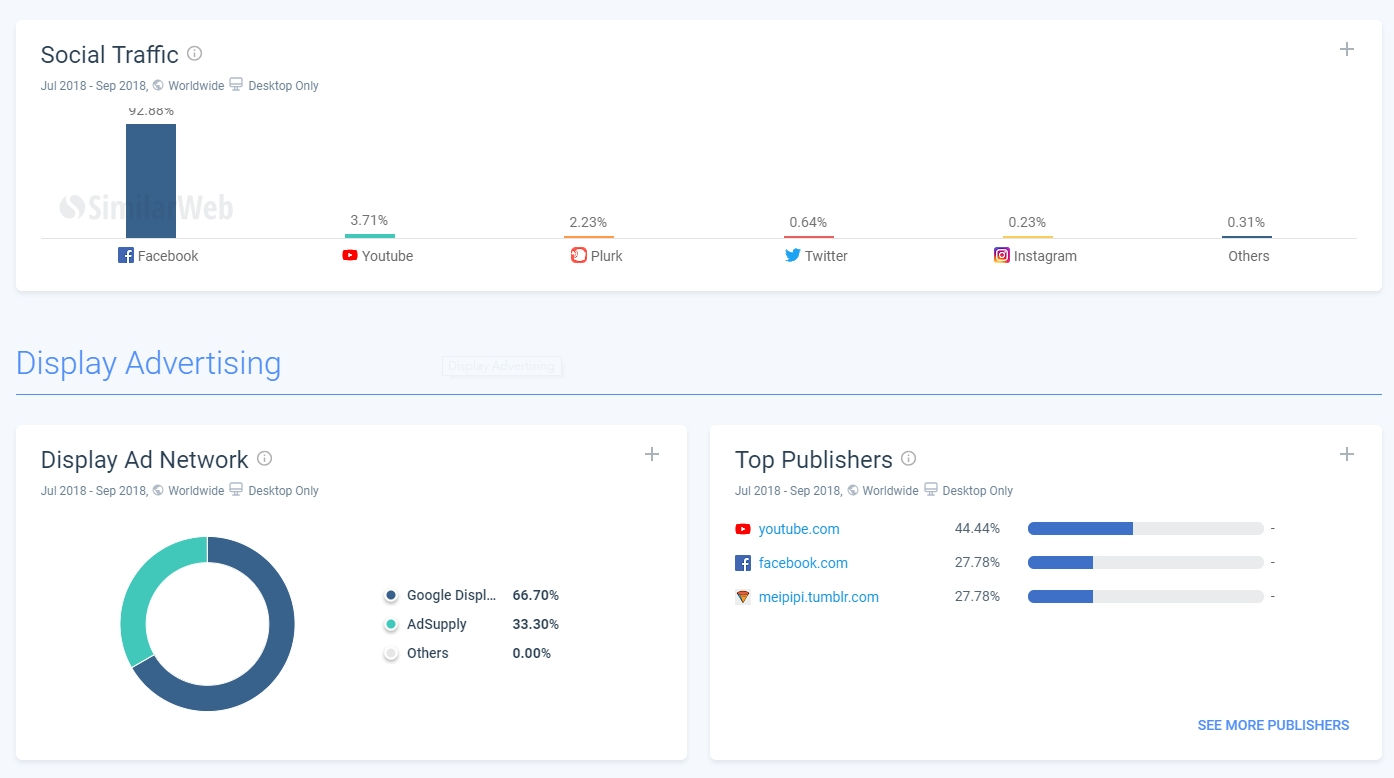Click the Facebook traffic bar

point(151,180)
